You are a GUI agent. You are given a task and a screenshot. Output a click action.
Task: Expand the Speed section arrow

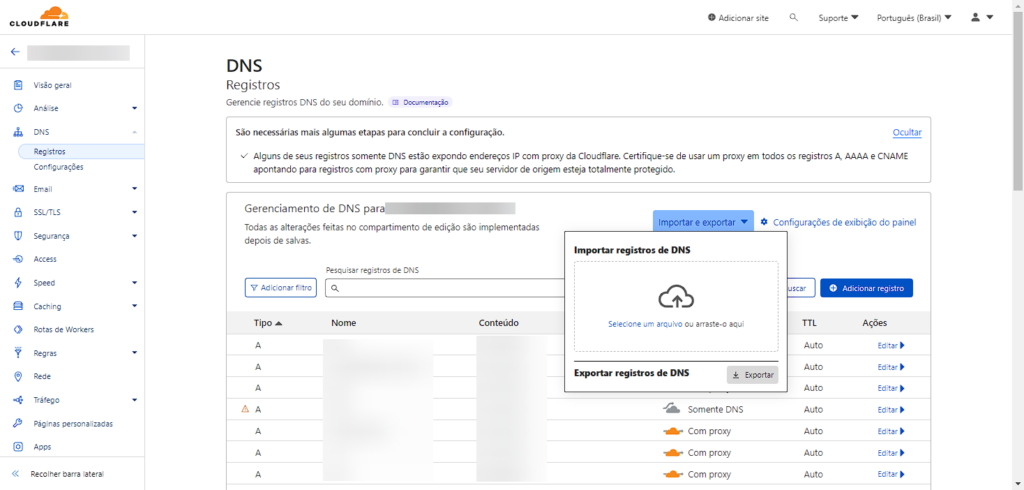135,283
